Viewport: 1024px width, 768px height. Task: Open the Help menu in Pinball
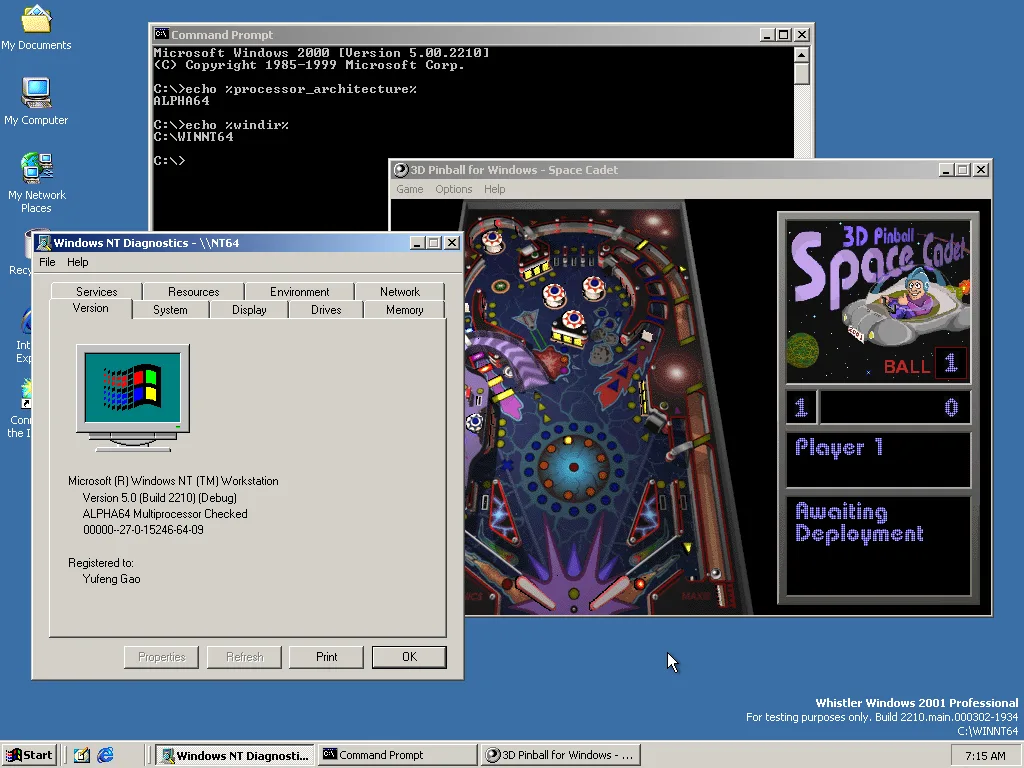[x=494, y=189]
